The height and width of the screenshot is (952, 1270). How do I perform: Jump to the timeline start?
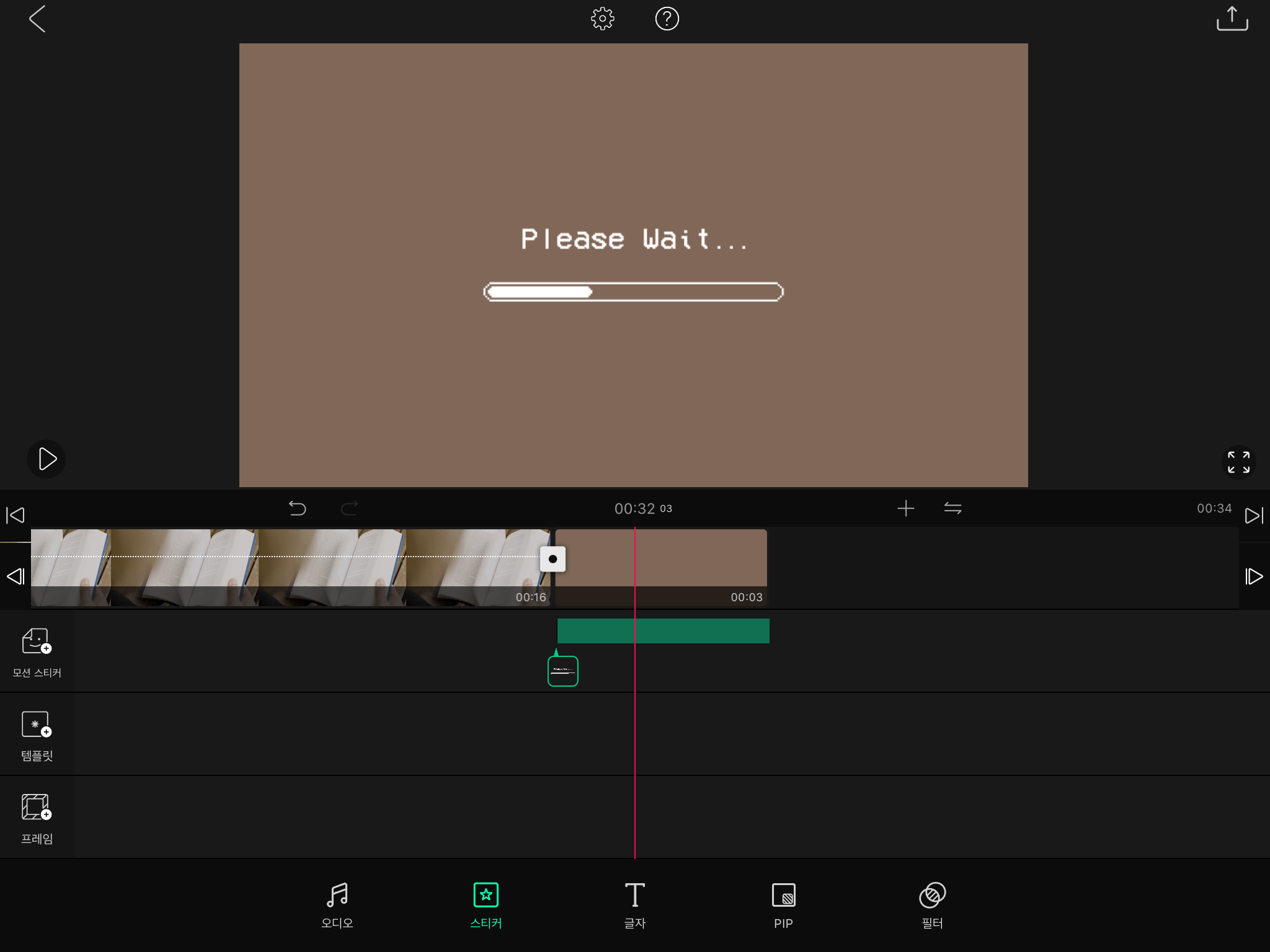coord(15,515)
